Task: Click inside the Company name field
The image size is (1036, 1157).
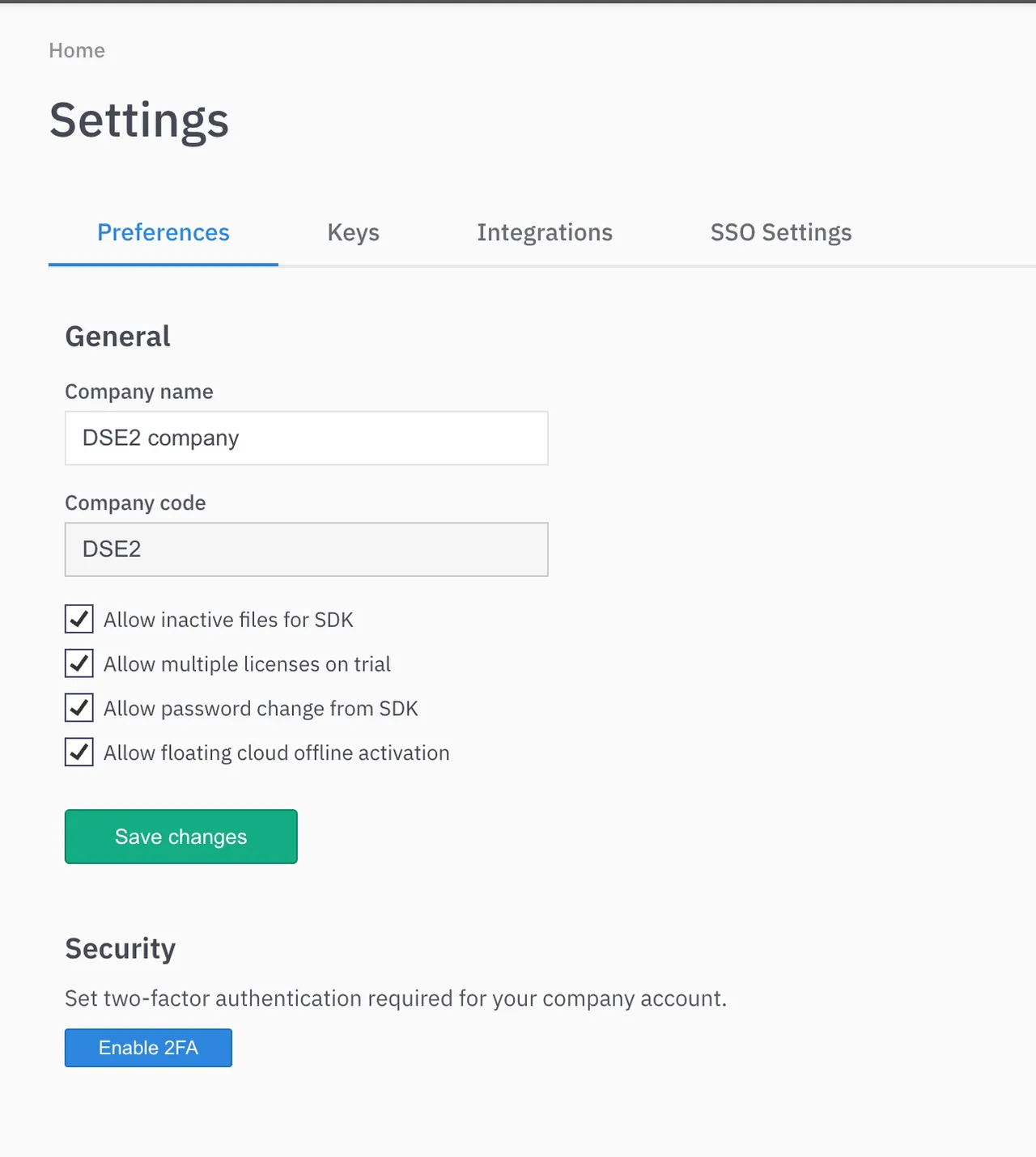Action: pos(306,438)
